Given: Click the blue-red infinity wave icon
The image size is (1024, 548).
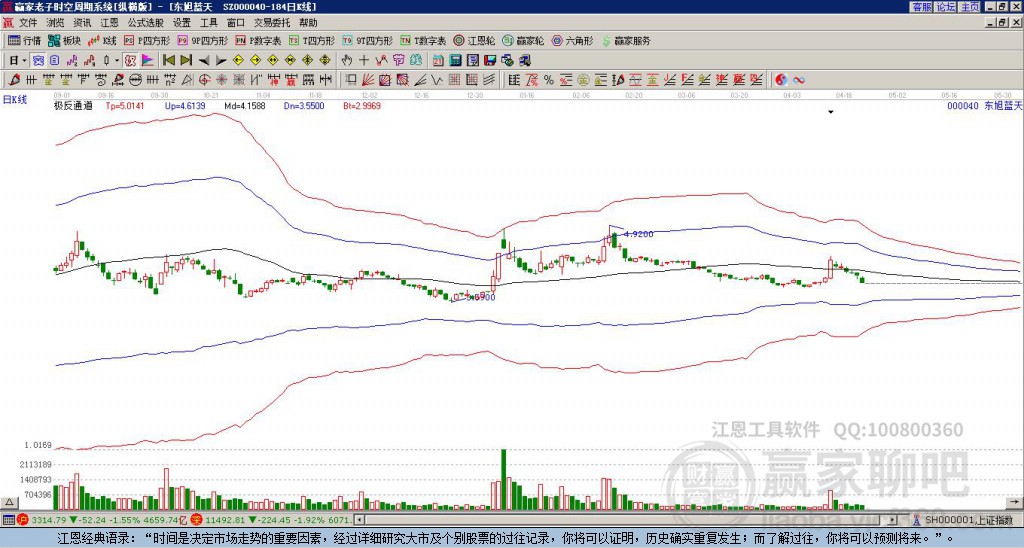Looking at the screenshot, I should click(799, 80).
